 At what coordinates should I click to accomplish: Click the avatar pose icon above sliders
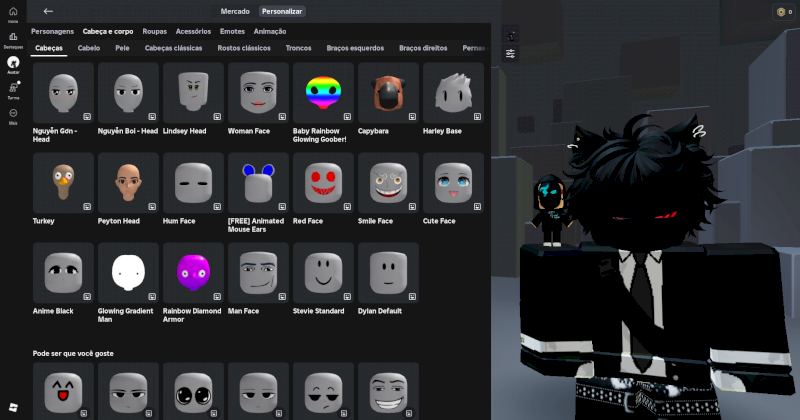(510, 35)
